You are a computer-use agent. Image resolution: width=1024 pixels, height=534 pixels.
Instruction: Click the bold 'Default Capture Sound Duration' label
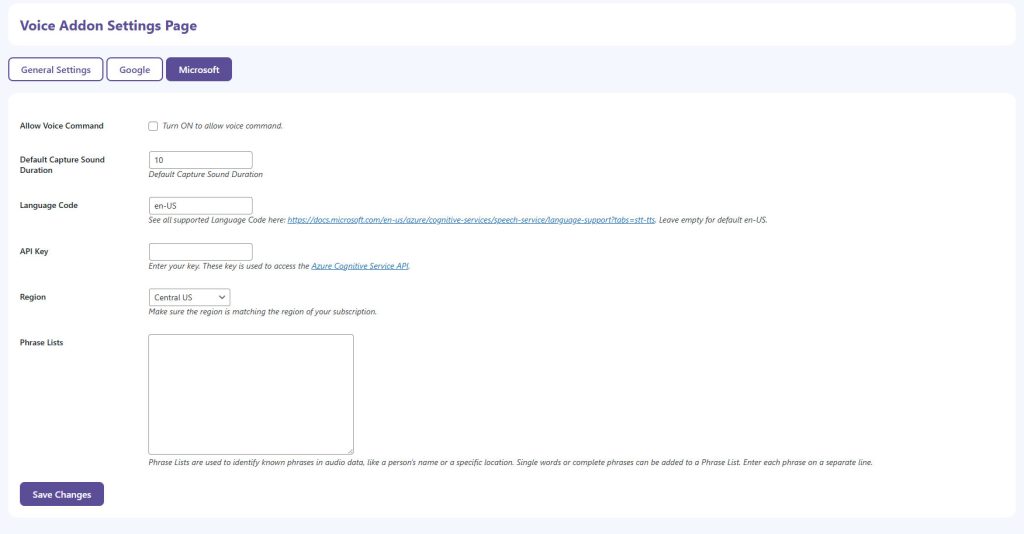(x=62, y=165)
